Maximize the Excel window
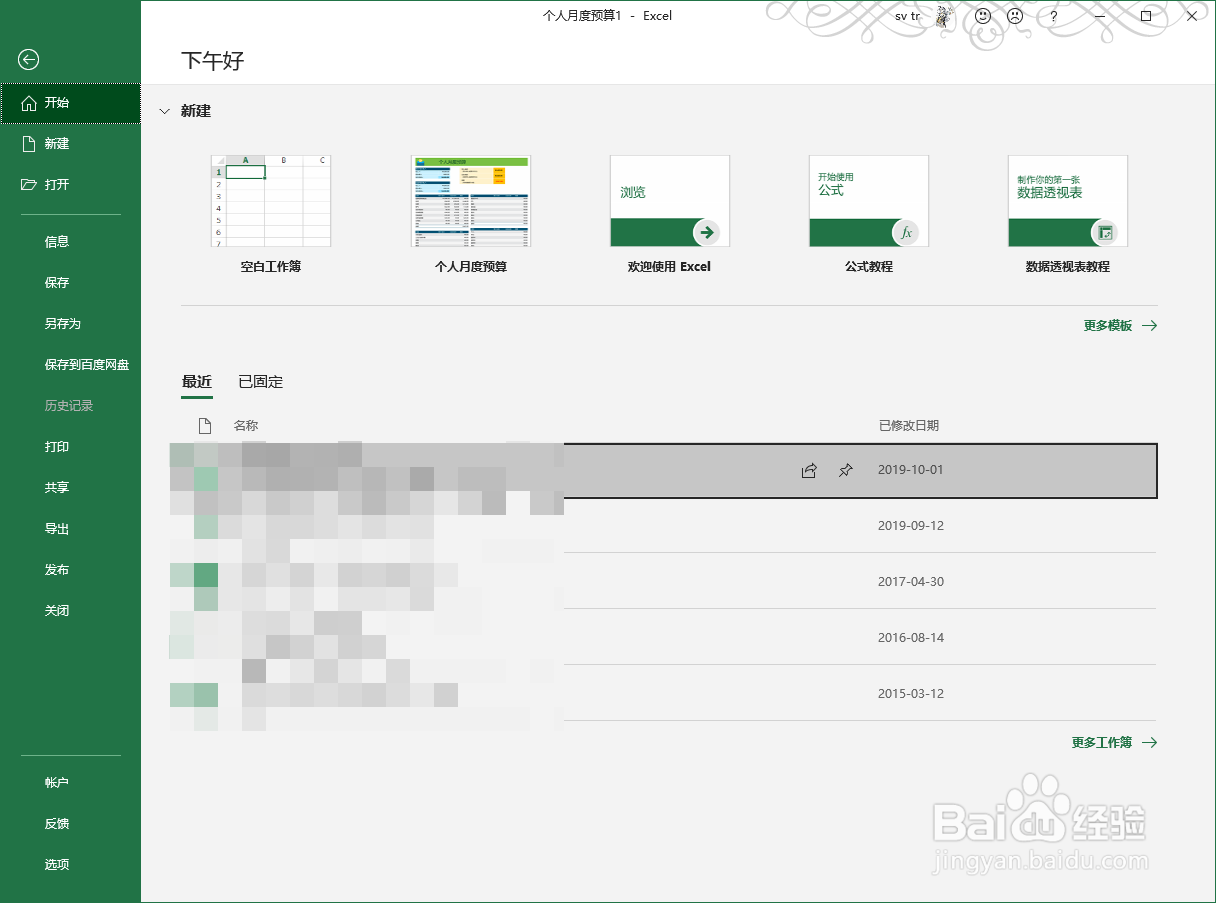This screenshot has height=903, width=1216. [1146, 16]
